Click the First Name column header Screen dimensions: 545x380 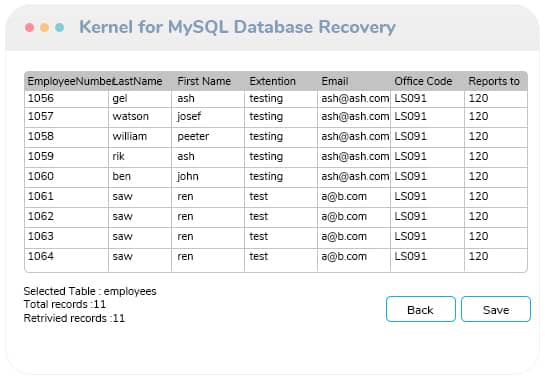(208, 81)
